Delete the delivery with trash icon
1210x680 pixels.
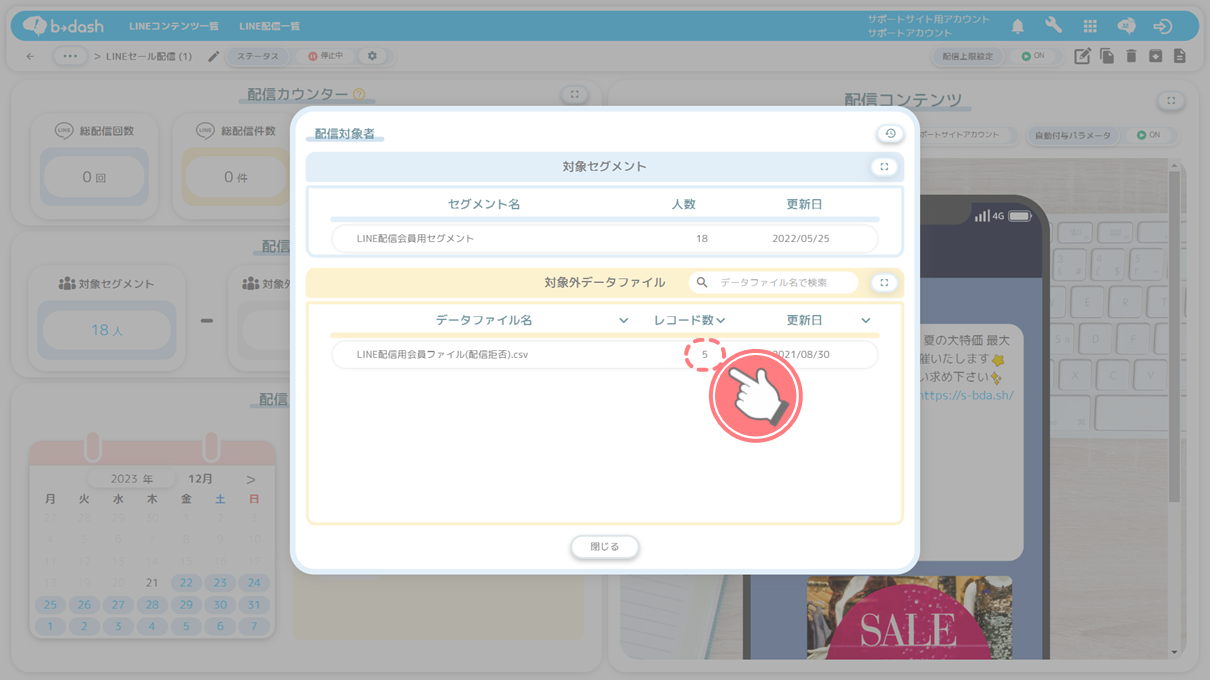pos(1131,56)
